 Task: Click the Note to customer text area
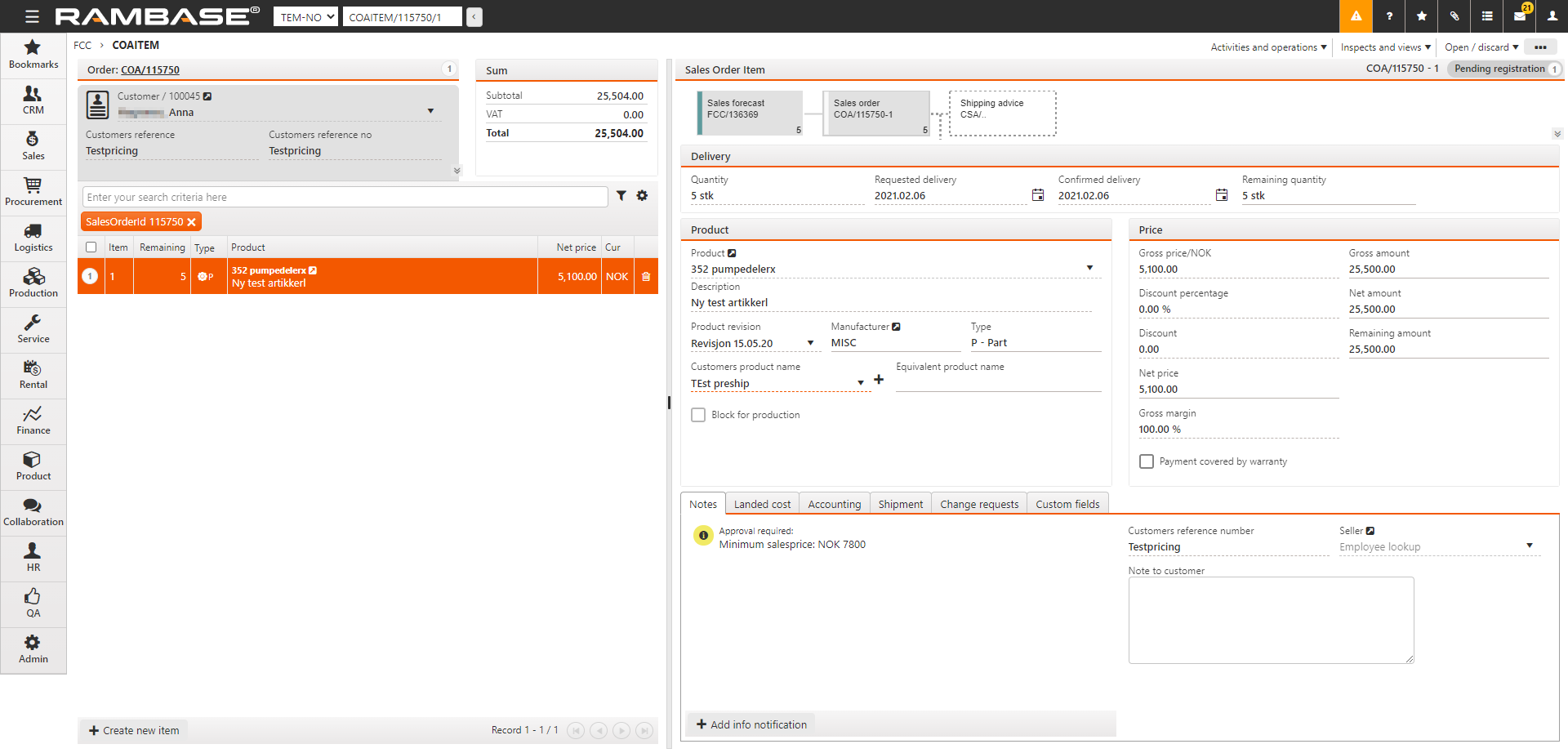[x=1270, y=620]
